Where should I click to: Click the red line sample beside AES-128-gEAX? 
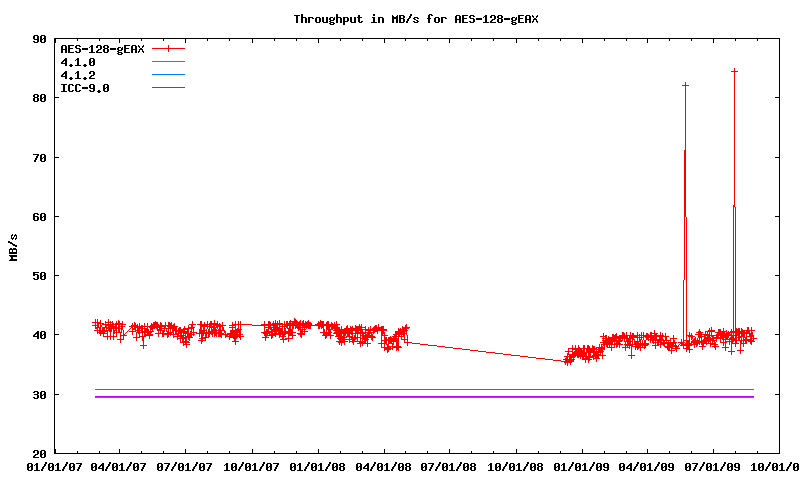[x=169, y=48]
